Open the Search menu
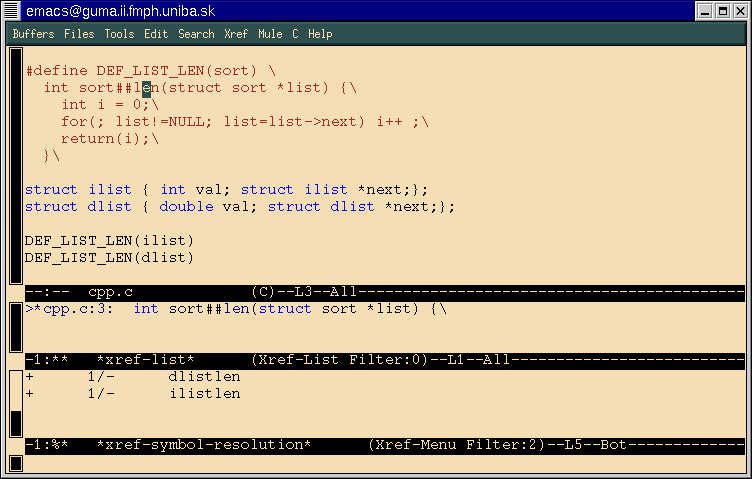This screenshot has height=479, width=752. point(196,34)
